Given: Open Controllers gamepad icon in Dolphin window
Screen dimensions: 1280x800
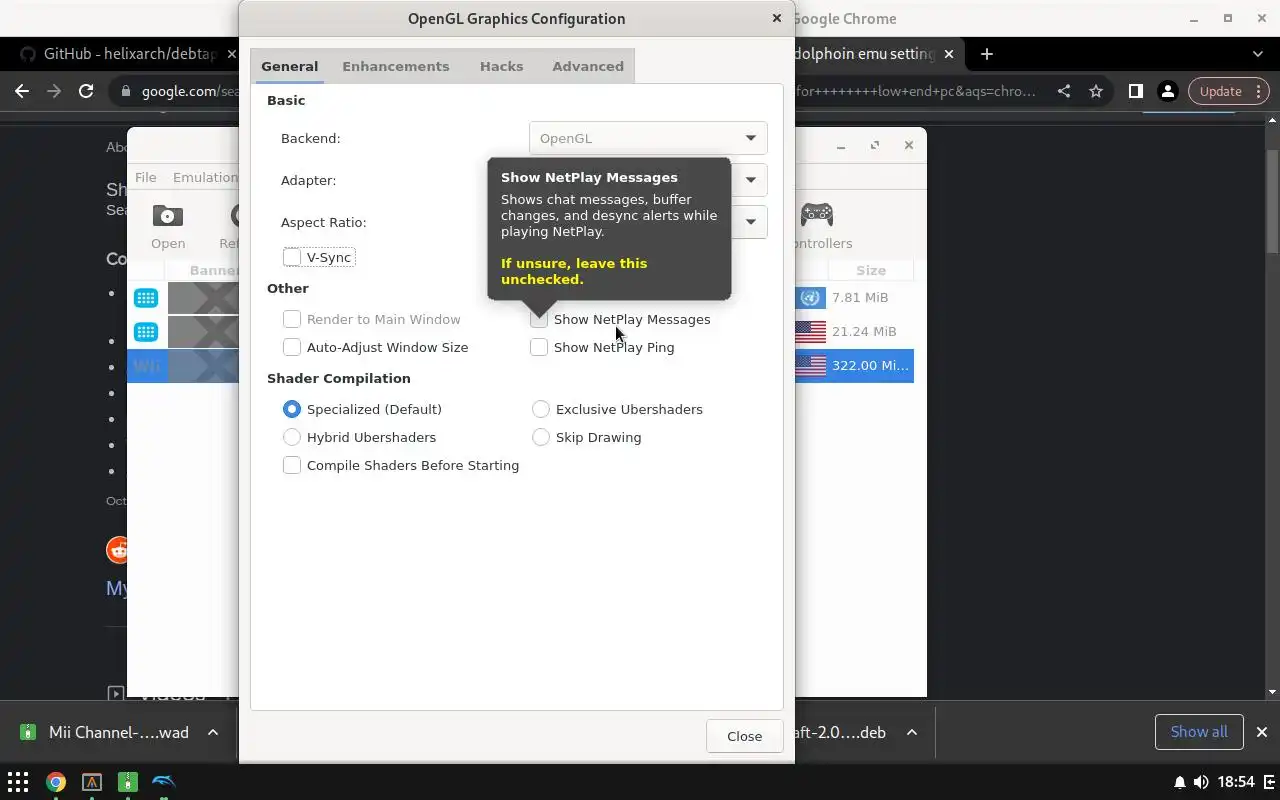Looking at the screenshot, I should (x=817, y=214).
